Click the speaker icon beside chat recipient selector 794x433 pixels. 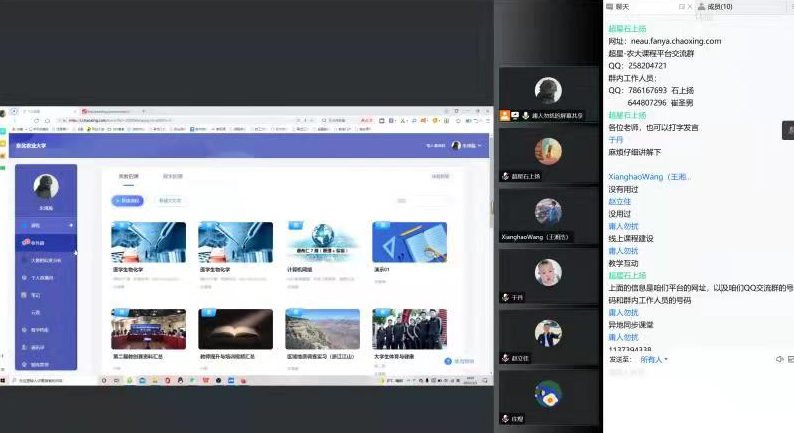click(x=779, y=359)
